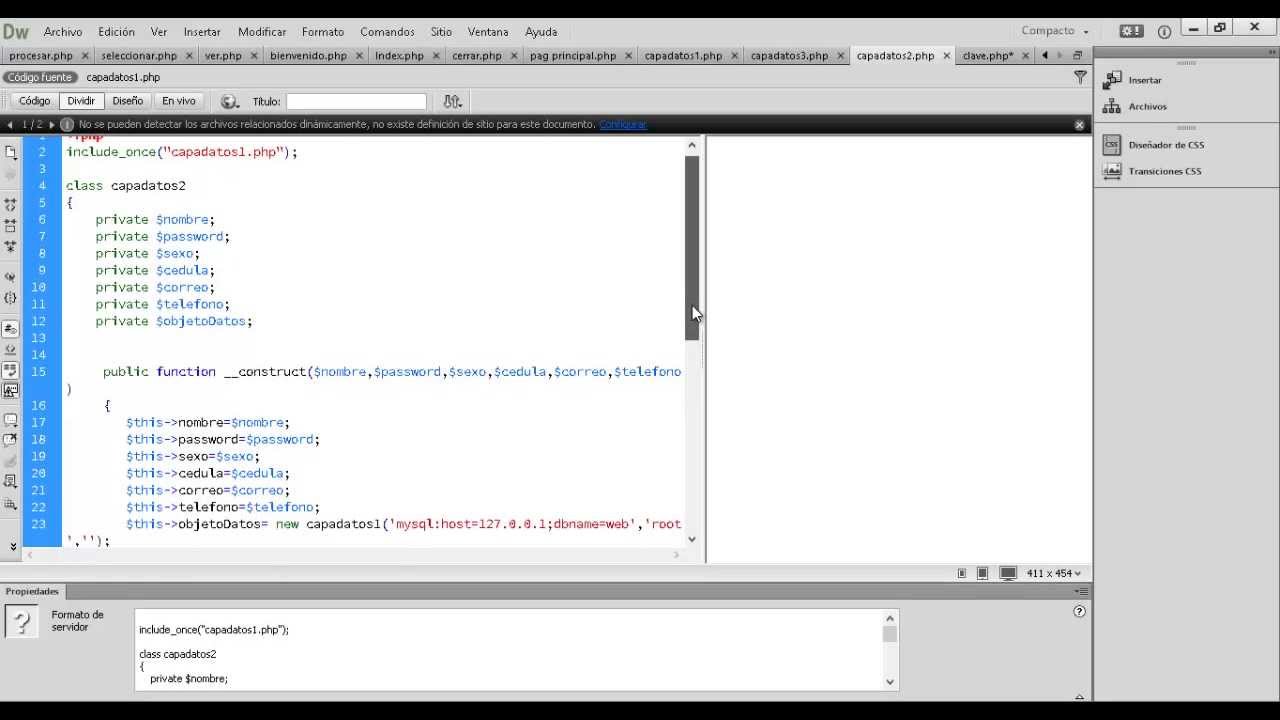Click the Recent Snippets icon
The height and width of the screenshot is (720, 1280).
point(11,482)
